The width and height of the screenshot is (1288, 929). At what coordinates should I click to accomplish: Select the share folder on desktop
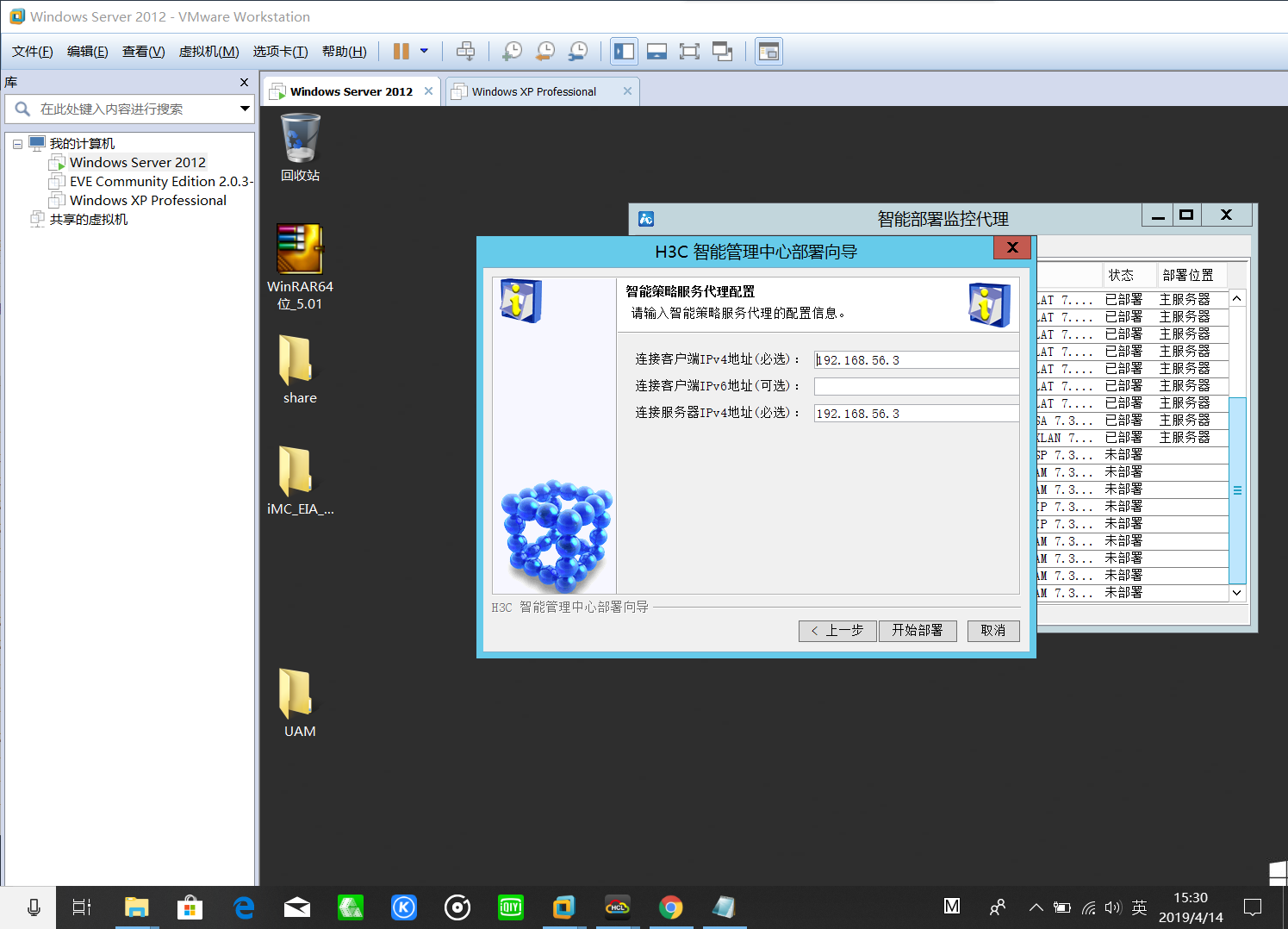(300, 369)
